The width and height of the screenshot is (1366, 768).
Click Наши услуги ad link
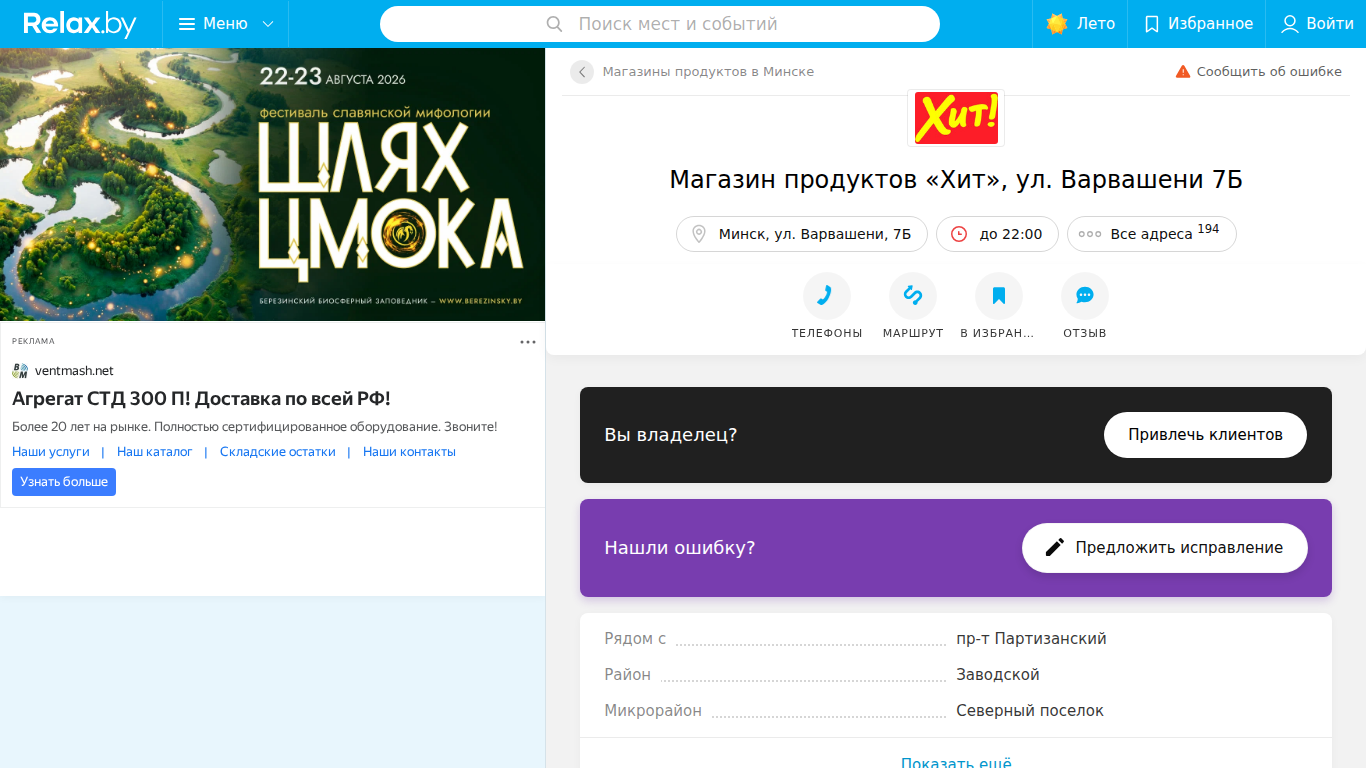click(x=51, y=452)
